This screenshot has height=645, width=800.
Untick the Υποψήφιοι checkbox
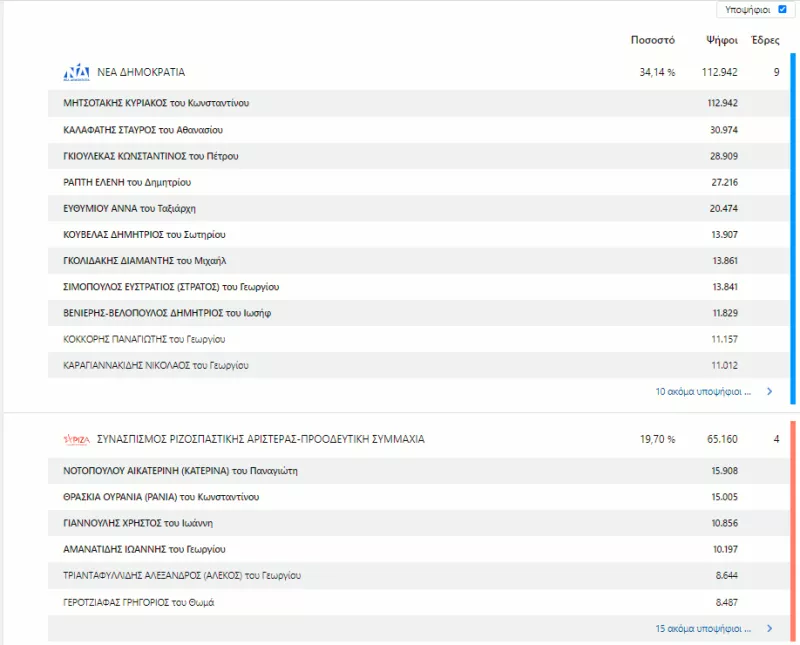click(x=782, y=9)
